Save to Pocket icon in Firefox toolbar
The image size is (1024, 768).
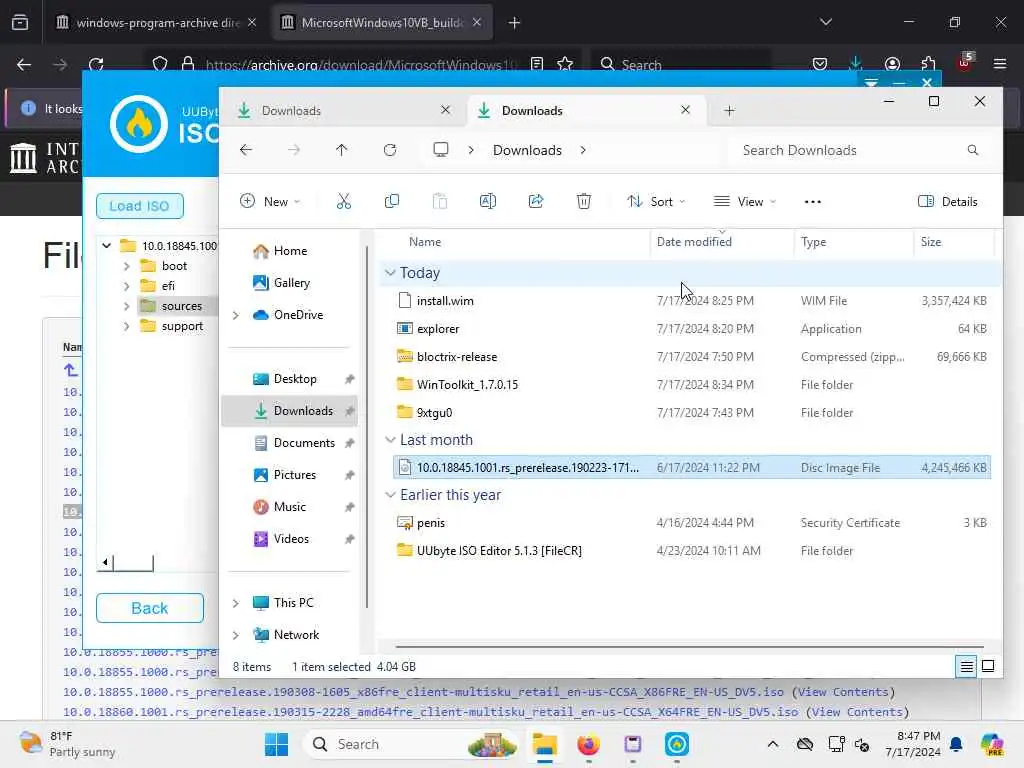tap(820, 64)
